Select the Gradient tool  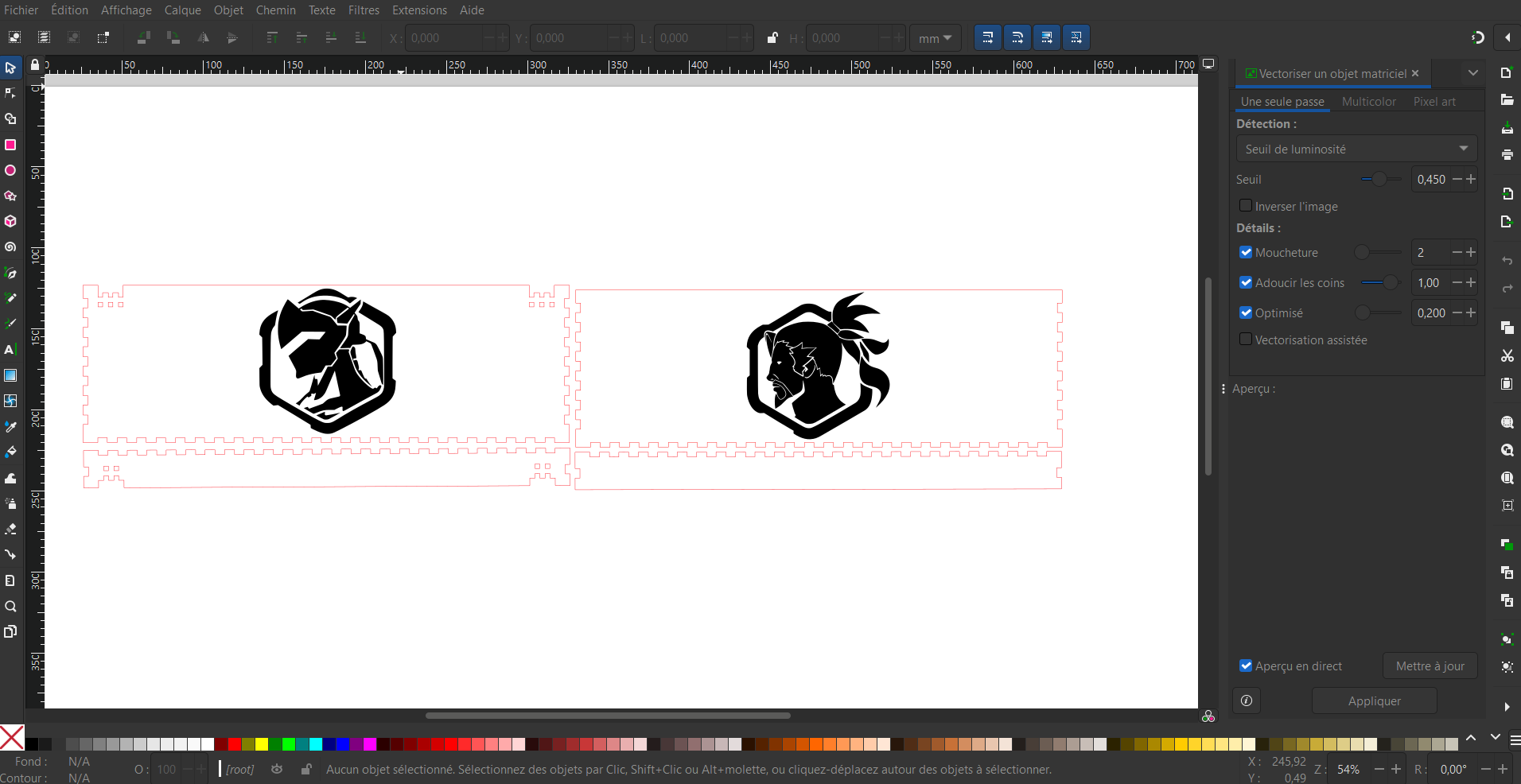(x=10, y=375)
